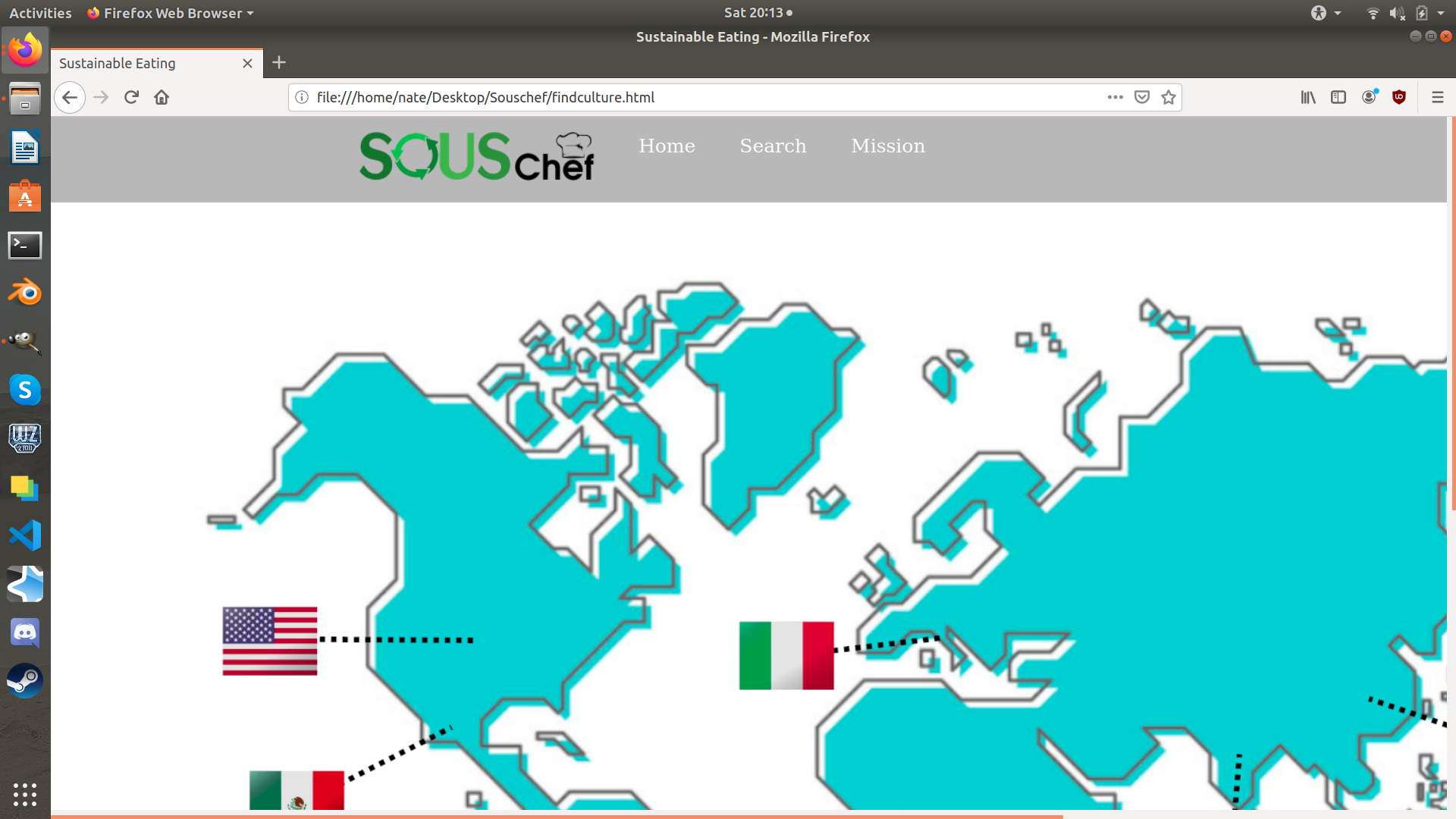Open the Firefox account icon
The width and height of the screenshot is (1456, 819).
click(1369, 97)
